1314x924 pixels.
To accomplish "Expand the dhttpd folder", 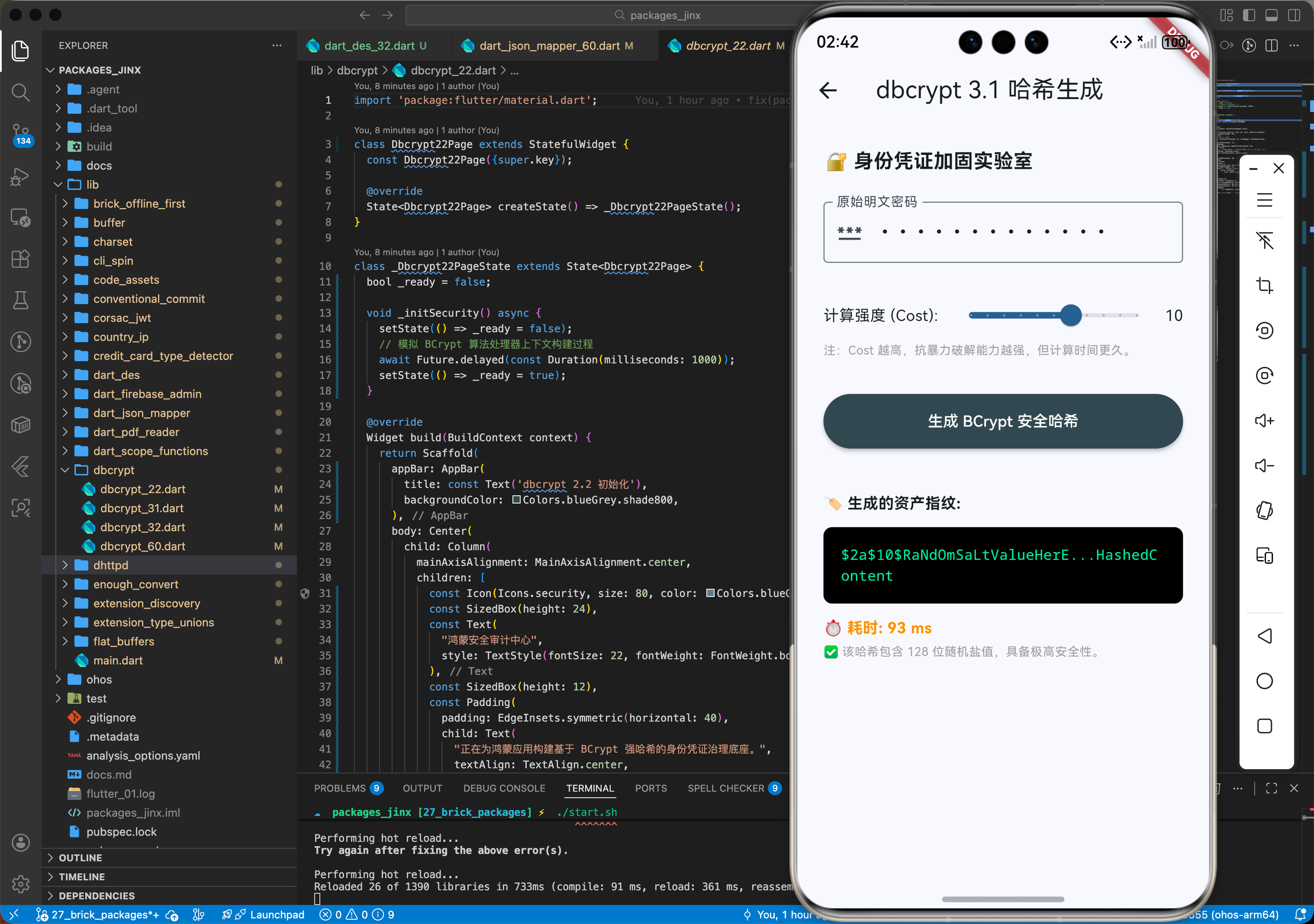I will pos(110,565).
